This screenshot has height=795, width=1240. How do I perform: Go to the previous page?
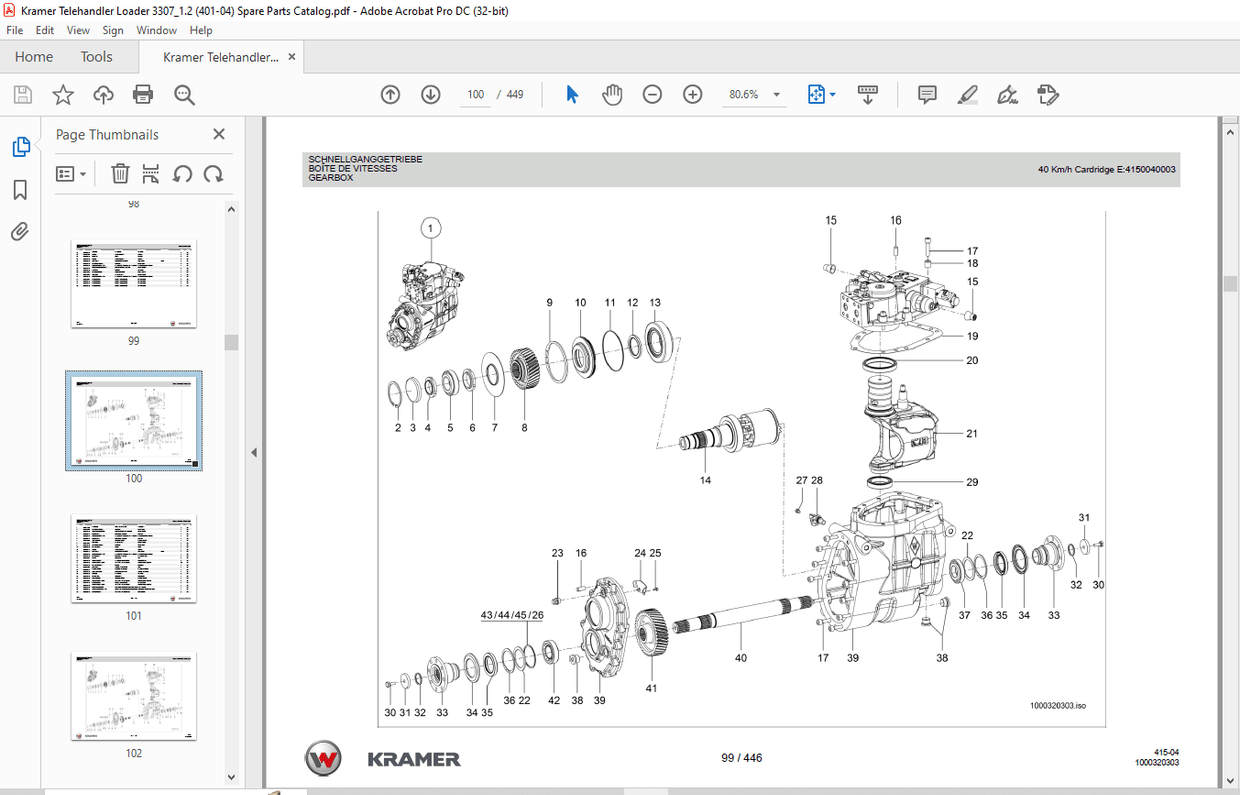click(x=390, y=94)
